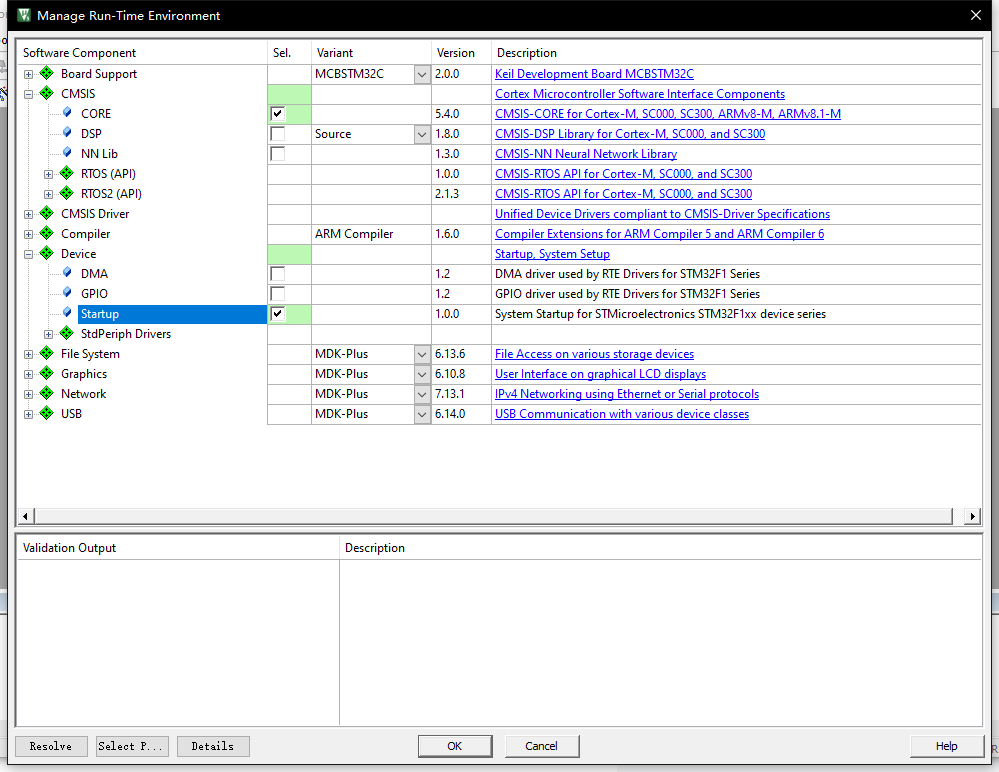This screenshot has height=772, width=999.
Task: Open USB MDK-Plus variant dropdown
Action: [422, 414]
